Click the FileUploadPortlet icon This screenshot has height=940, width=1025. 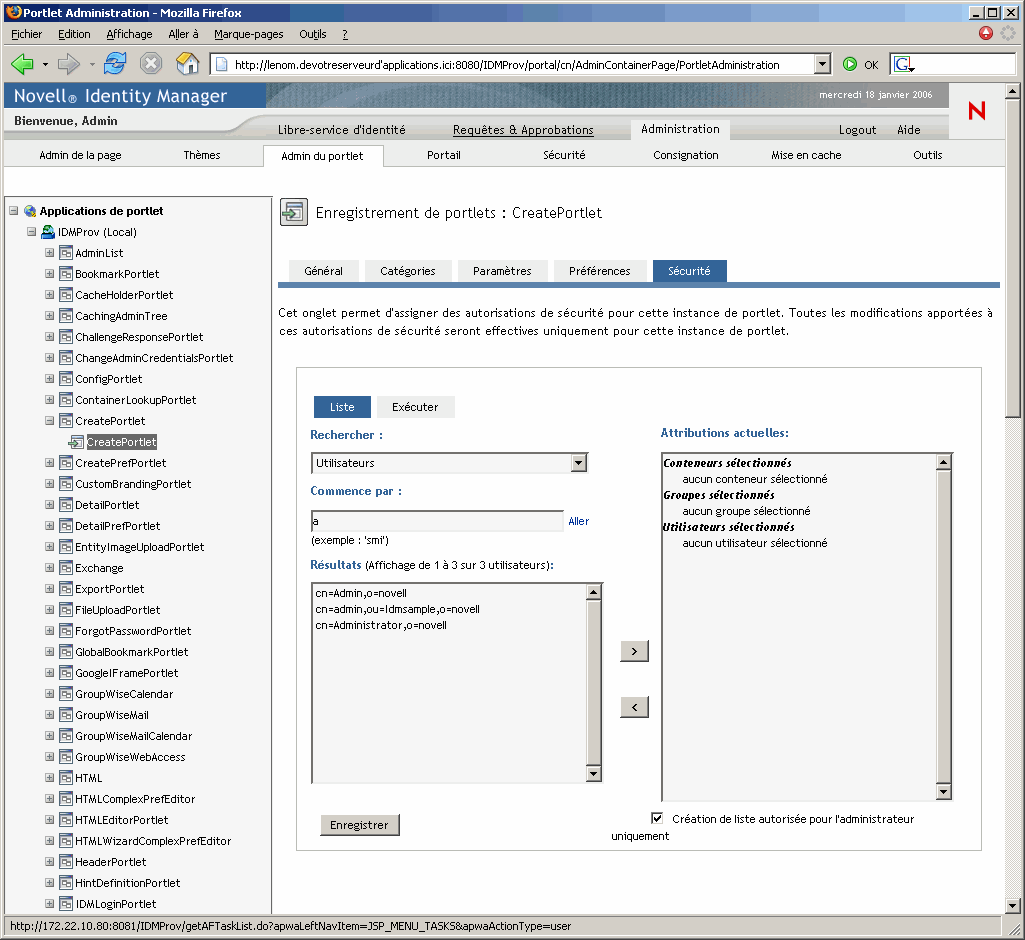[65, 610]
